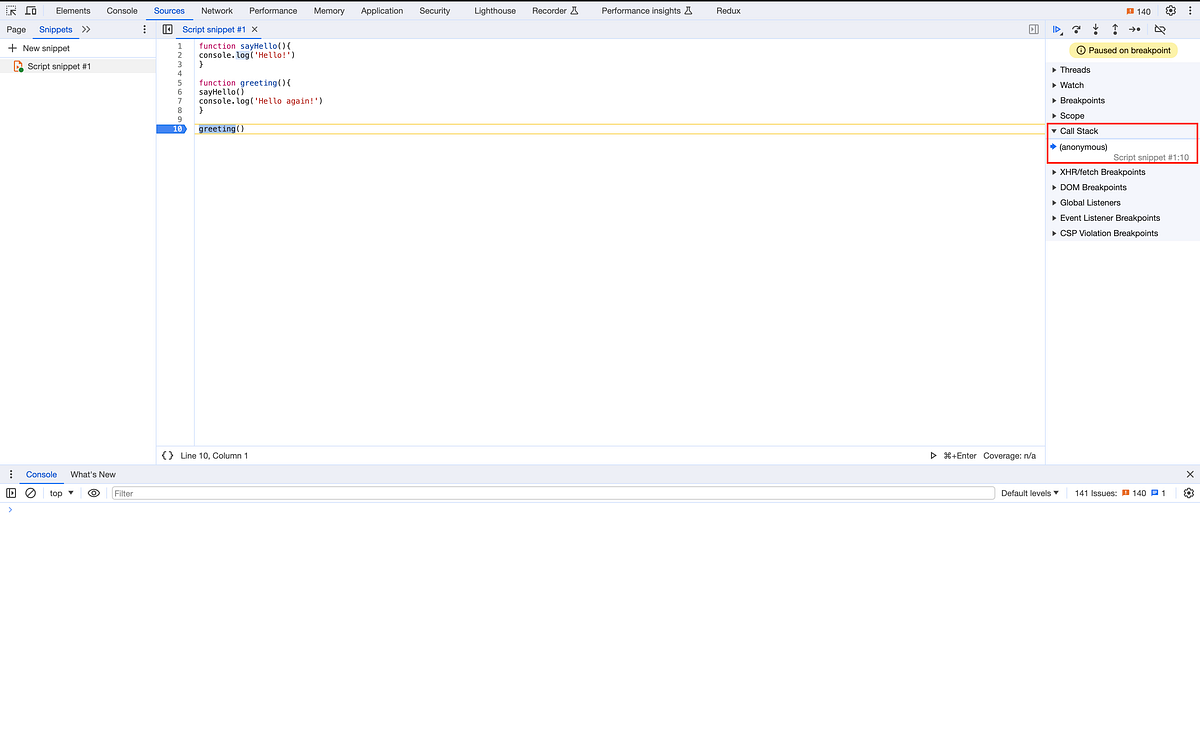Click the live expression eye icon
This screenshot has width=1200, height=751.
coord(94,492)
